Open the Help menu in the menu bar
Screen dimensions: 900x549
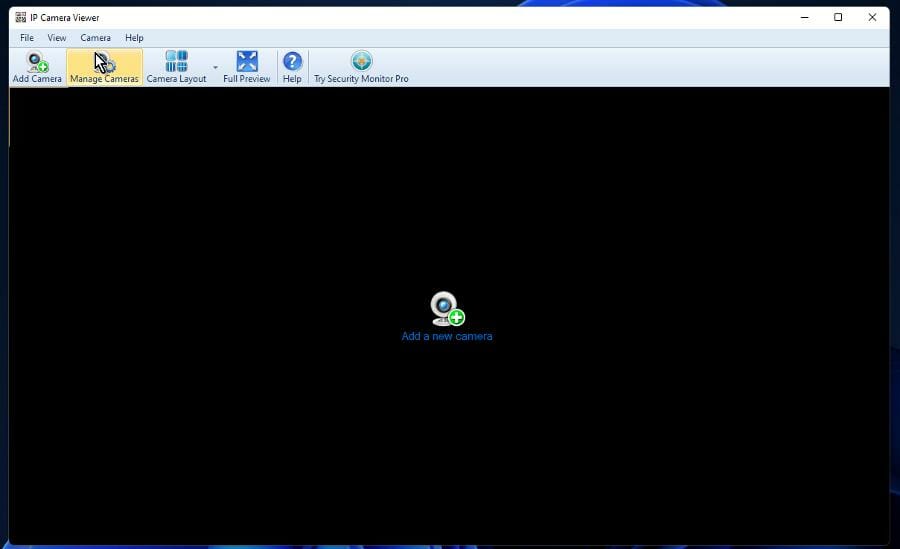tap(134, 38)
